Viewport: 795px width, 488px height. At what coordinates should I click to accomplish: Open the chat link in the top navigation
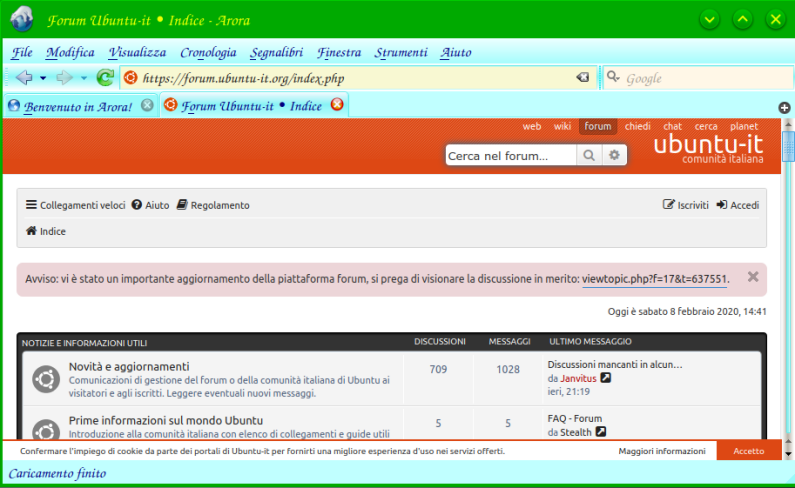[x=672, y=126]
